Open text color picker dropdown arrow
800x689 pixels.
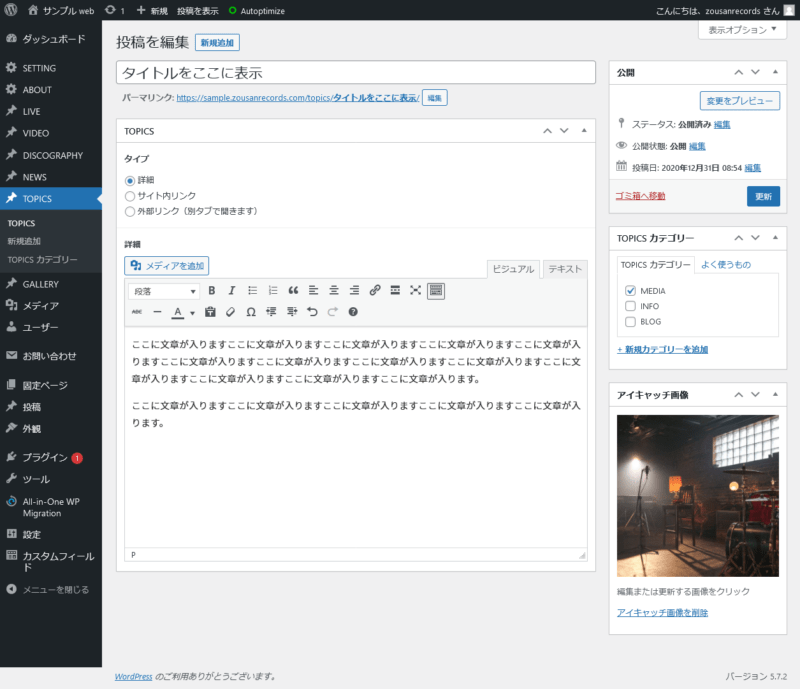pyautogui.click(x=193, y=313)
